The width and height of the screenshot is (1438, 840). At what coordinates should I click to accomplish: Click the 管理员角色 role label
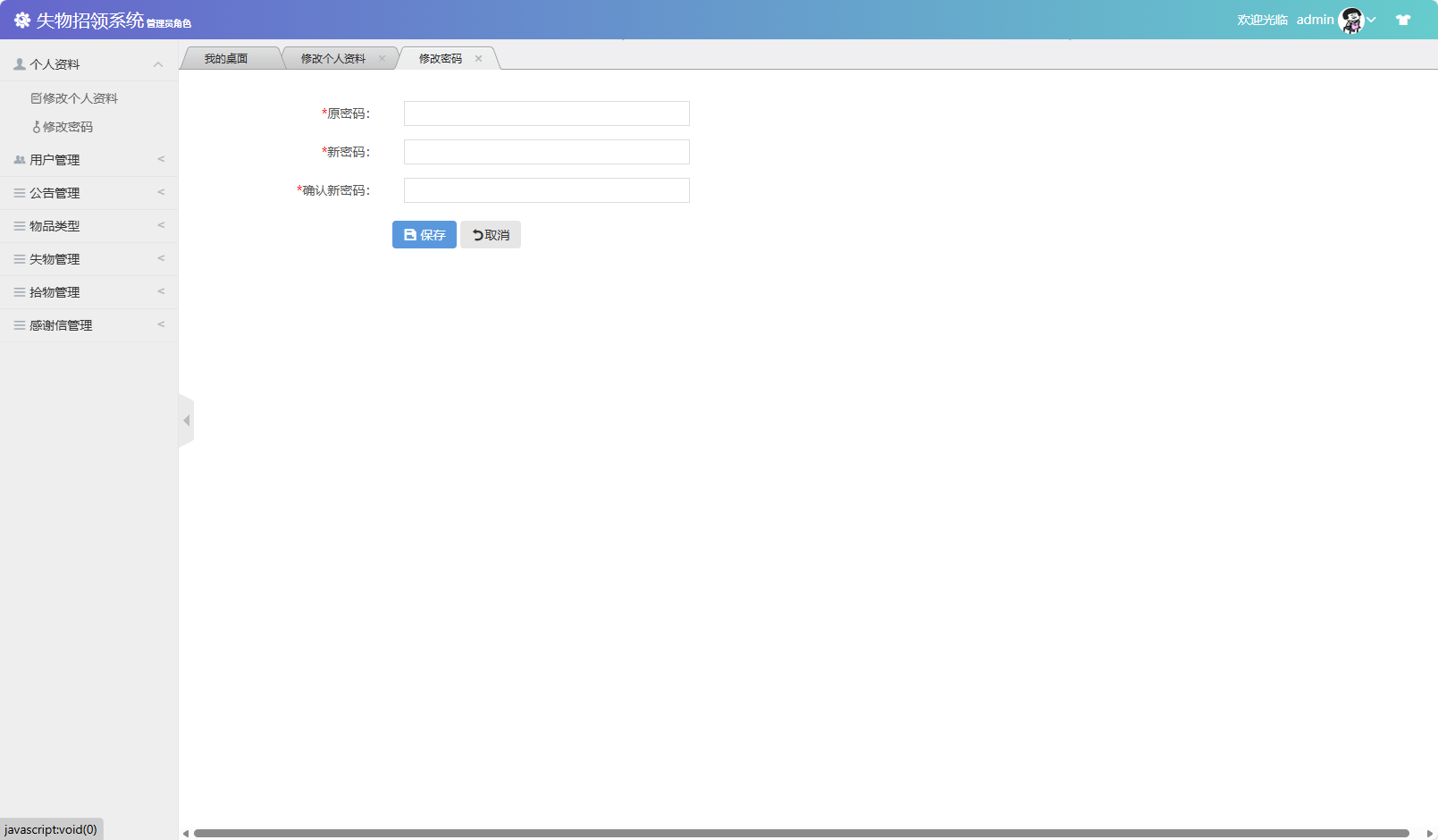pyautogui.click(x=169, y=24)
